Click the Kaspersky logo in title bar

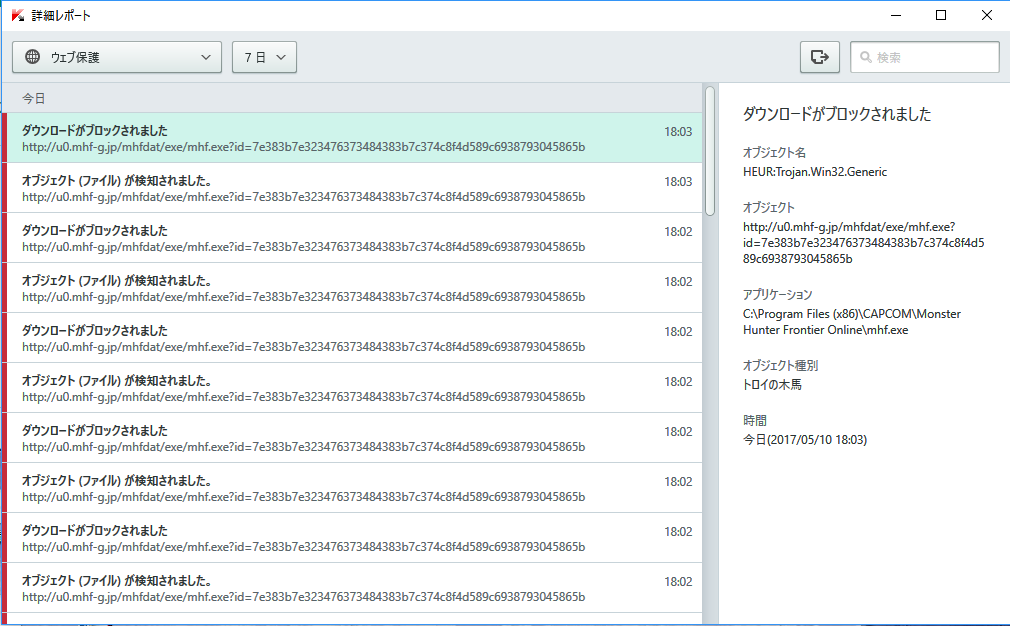(x=17, y=15)
